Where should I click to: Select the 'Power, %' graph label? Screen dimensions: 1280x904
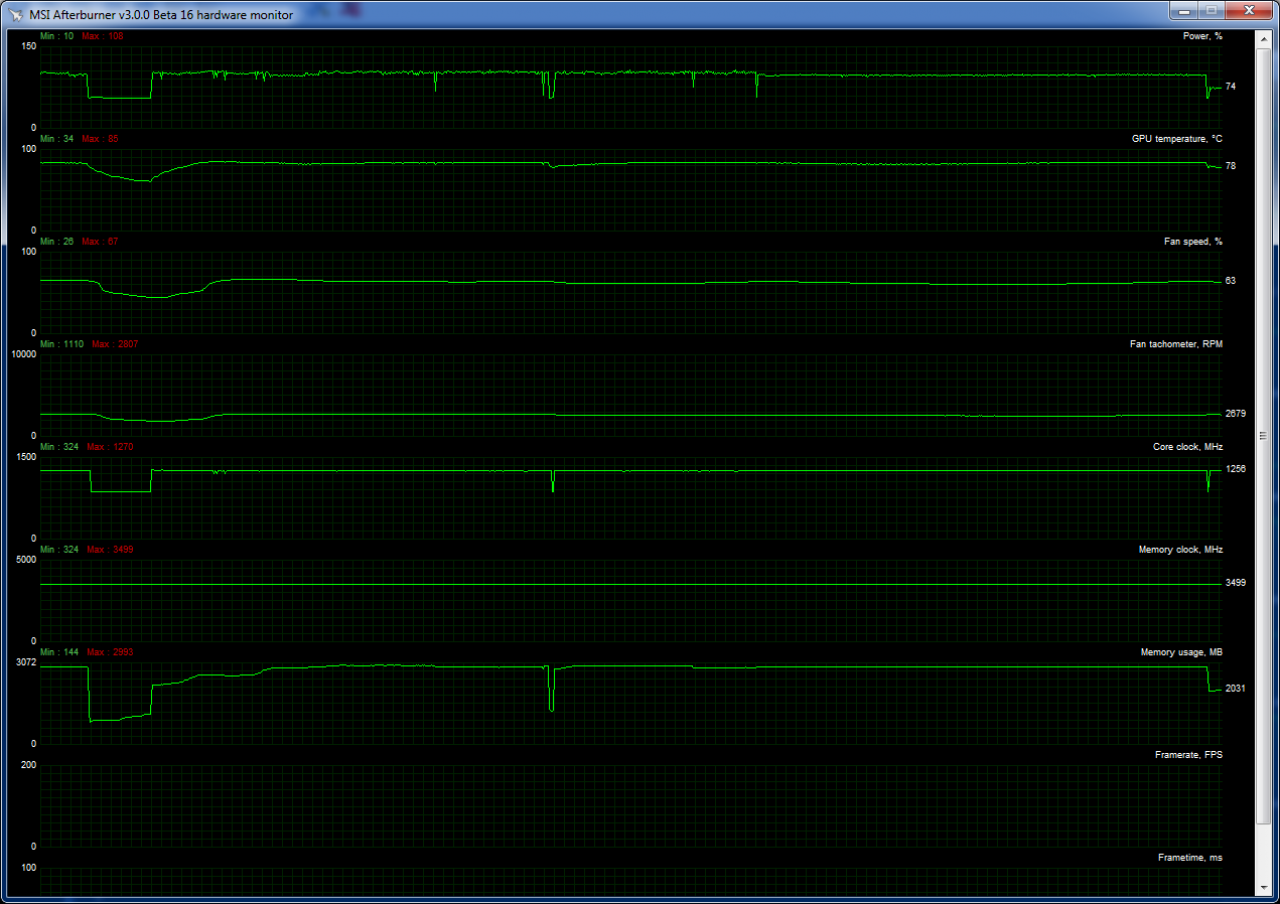1203,36
